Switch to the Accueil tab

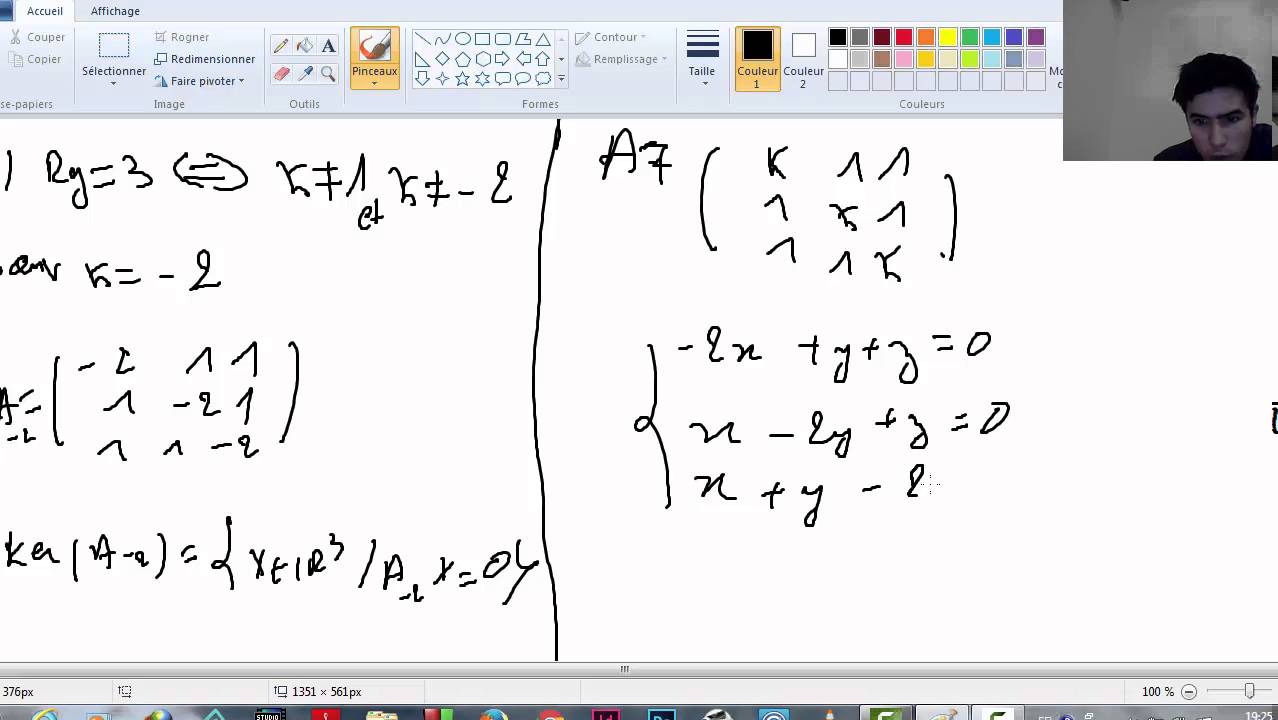[x=45, y=11]
